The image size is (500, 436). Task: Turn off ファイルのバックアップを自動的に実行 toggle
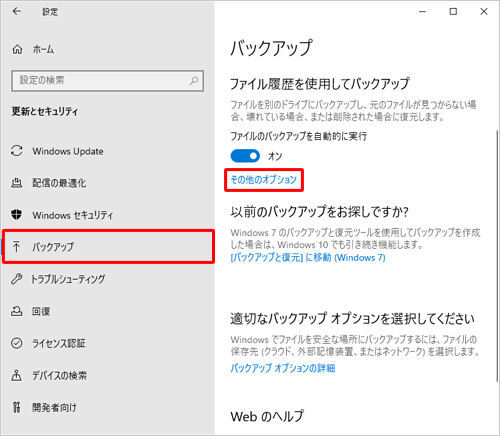tap(245, 156)
